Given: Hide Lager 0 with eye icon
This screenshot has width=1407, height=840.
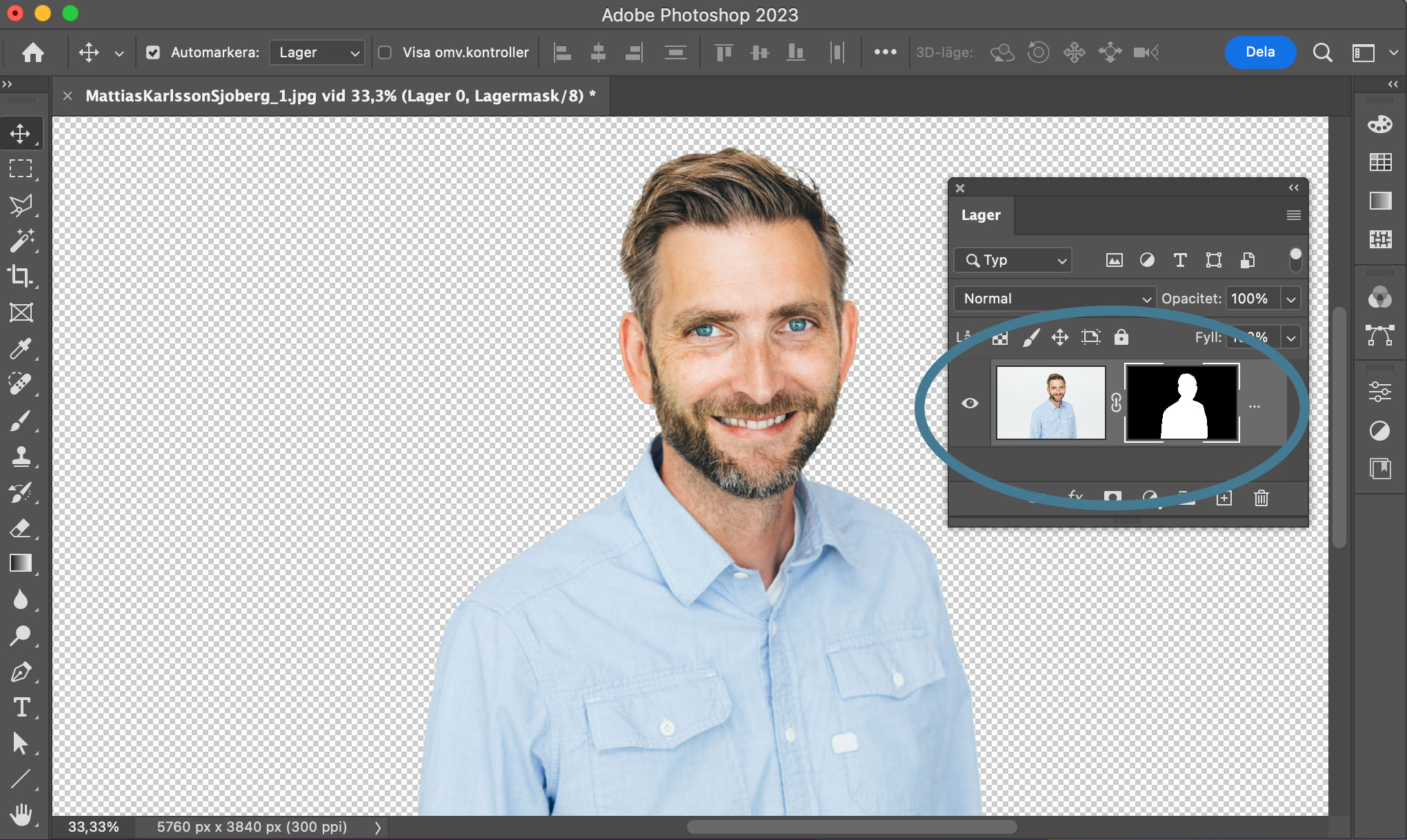Looking at the screenshot, I should point(970,403).
